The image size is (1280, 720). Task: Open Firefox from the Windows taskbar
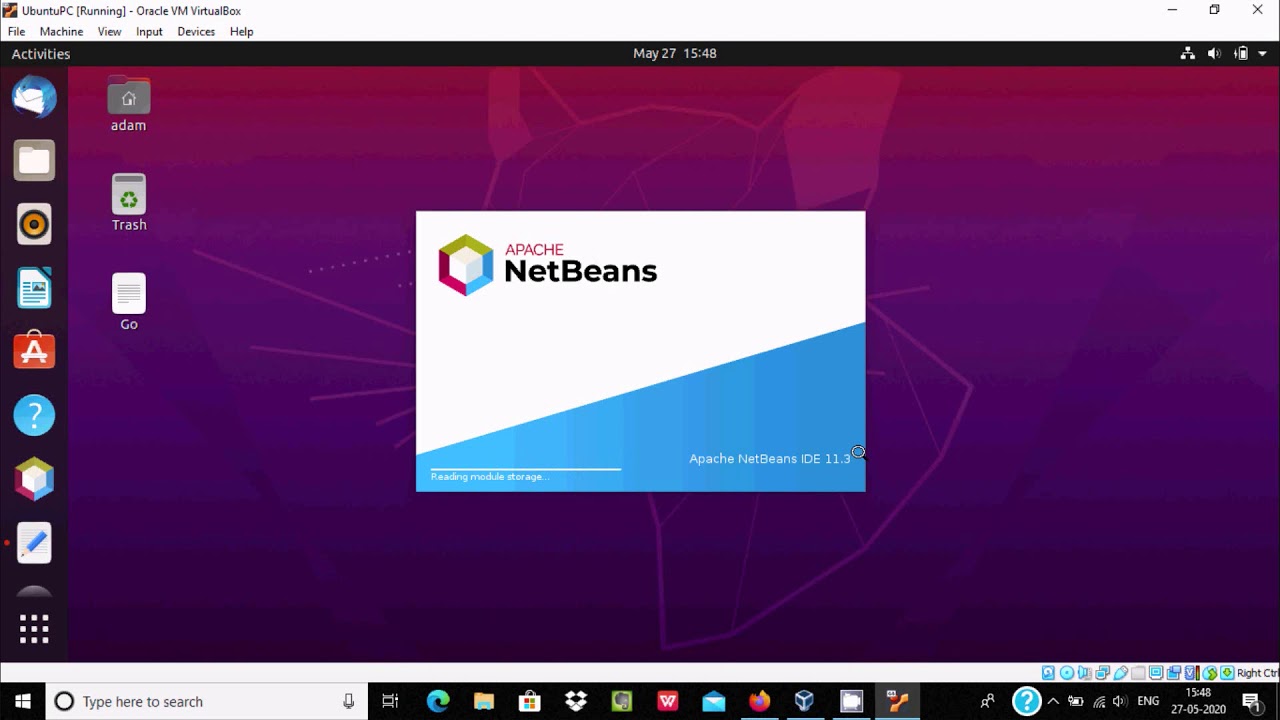point(760,701)
